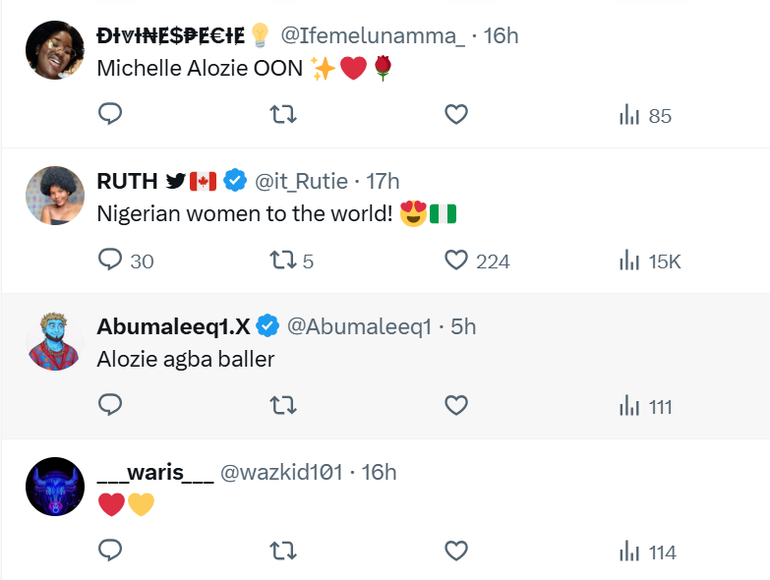The height and width of the screenshot is (580, 770).
Task: Retweet RUTH's post with 5 reposts
Action: pyautogui.click(x=284, y=261)
